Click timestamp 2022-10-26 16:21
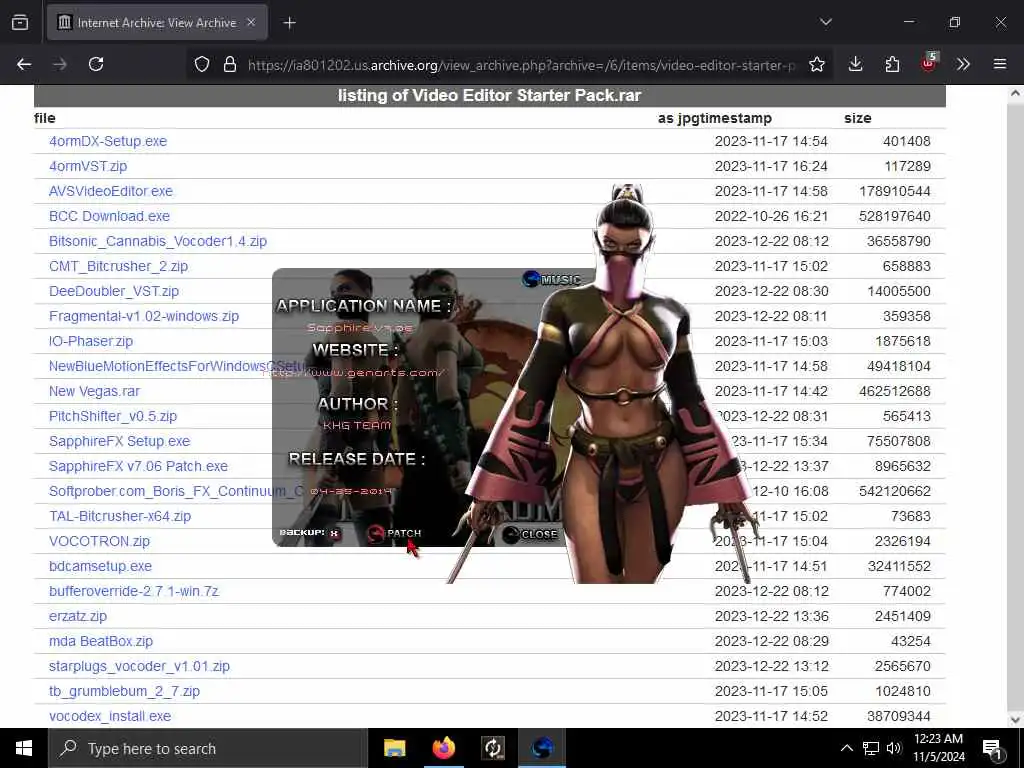Screen dimensions: 1024x768 [x=771, y=216]
